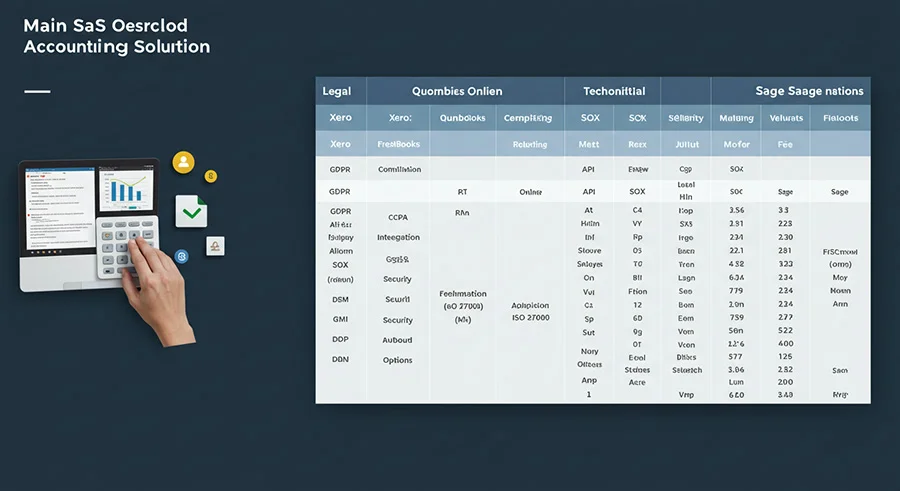Click the "Options" entry
This screenshot has height=491, width=900.
click(397, 360)
